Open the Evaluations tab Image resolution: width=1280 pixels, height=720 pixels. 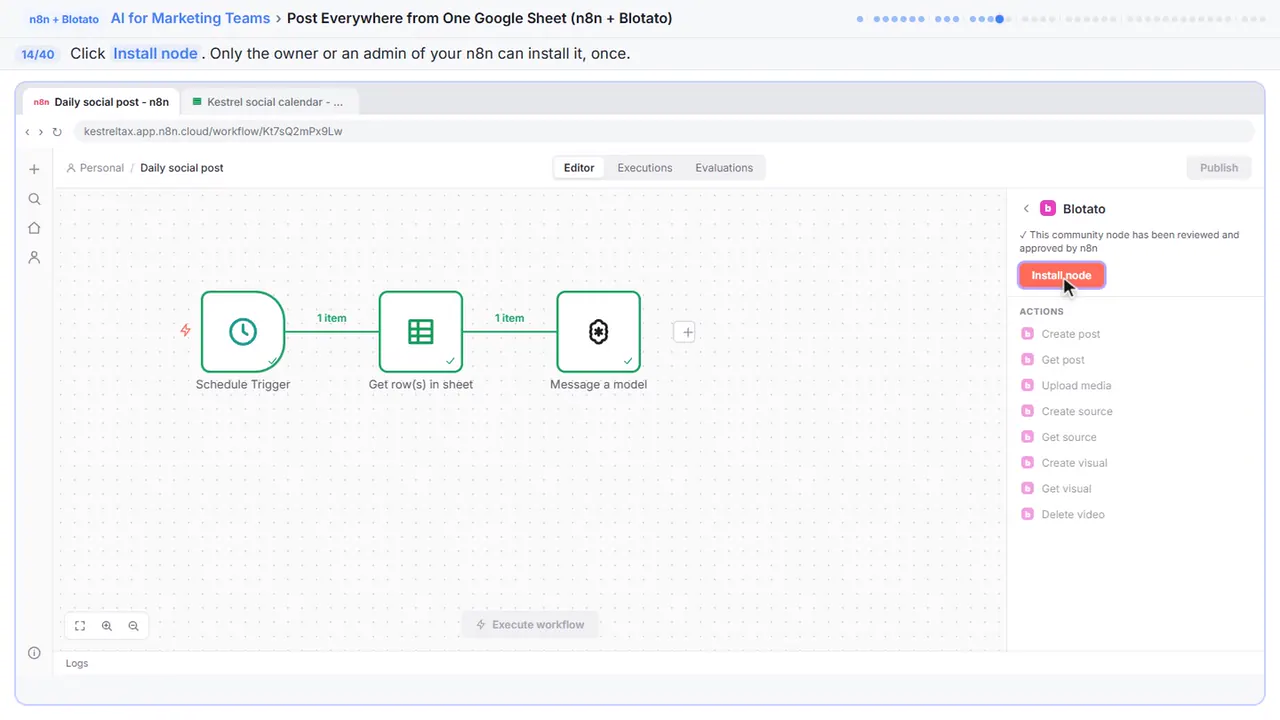tap(724, 168)
